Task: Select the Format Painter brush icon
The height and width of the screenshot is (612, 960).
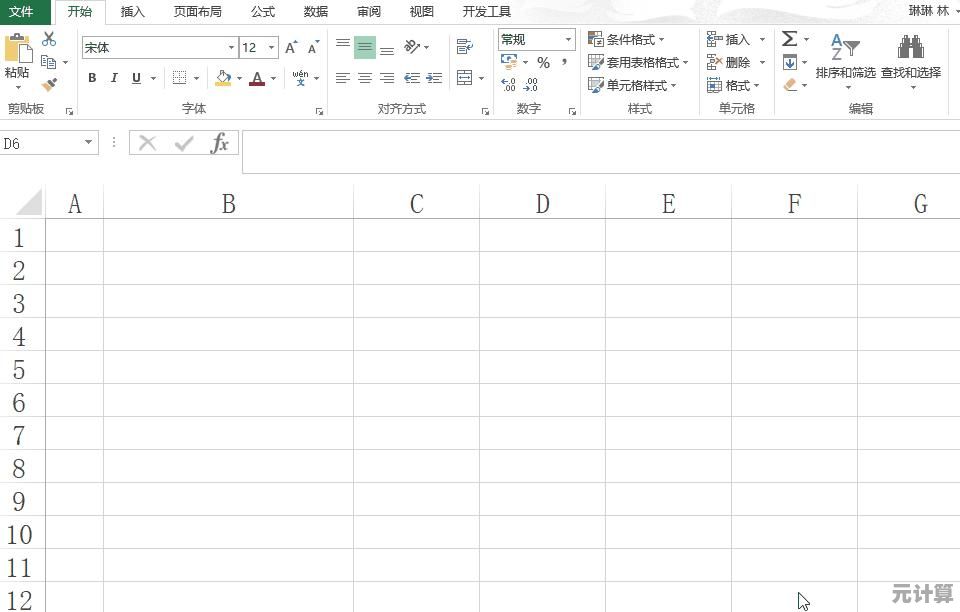Action: coord(49,85)
